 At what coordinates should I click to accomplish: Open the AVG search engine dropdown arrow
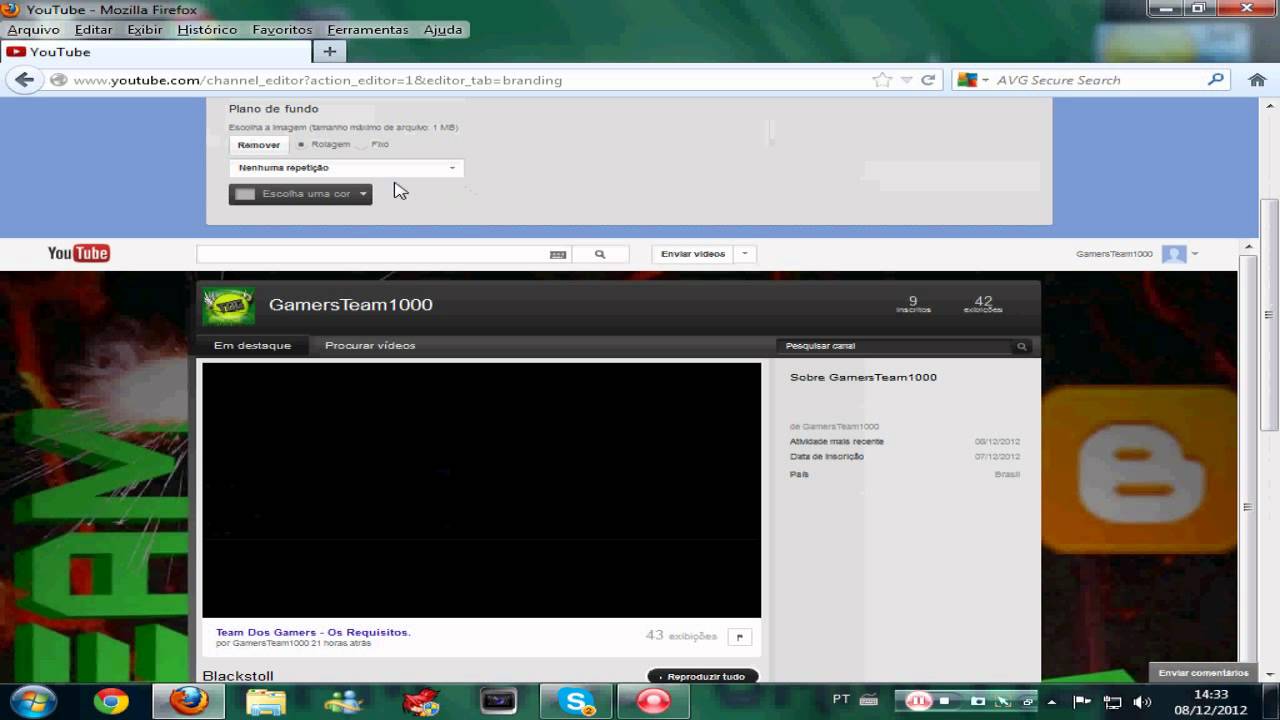point(986,80)
